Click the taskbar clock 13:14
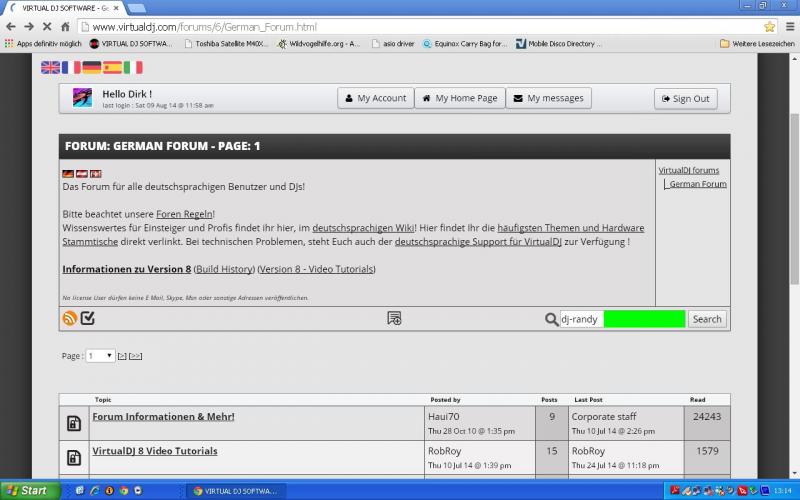 tap(783, 491)
